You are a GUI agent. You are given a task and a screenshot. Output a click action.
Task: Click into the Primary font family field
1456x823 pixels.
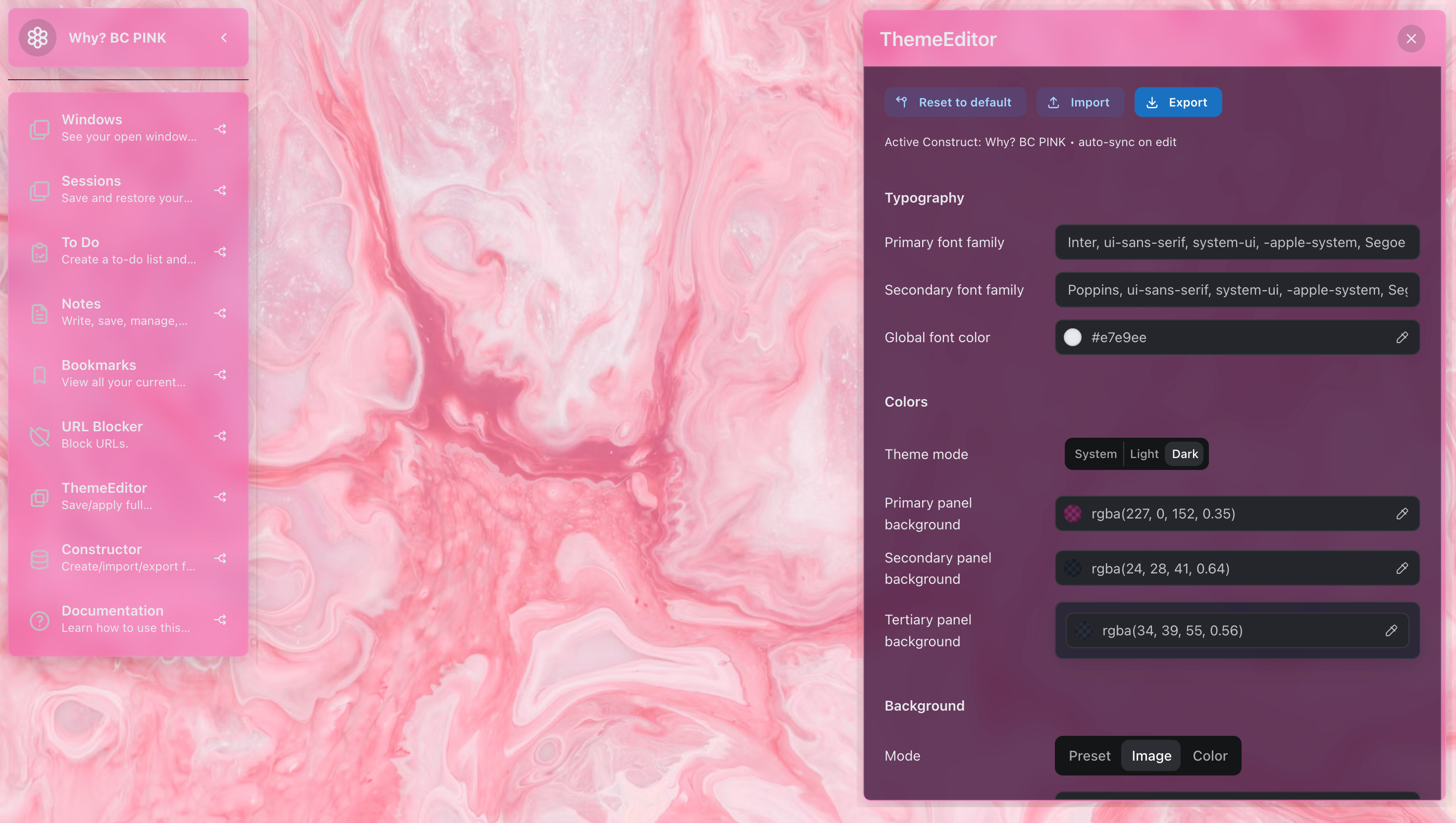(1236, 243)
